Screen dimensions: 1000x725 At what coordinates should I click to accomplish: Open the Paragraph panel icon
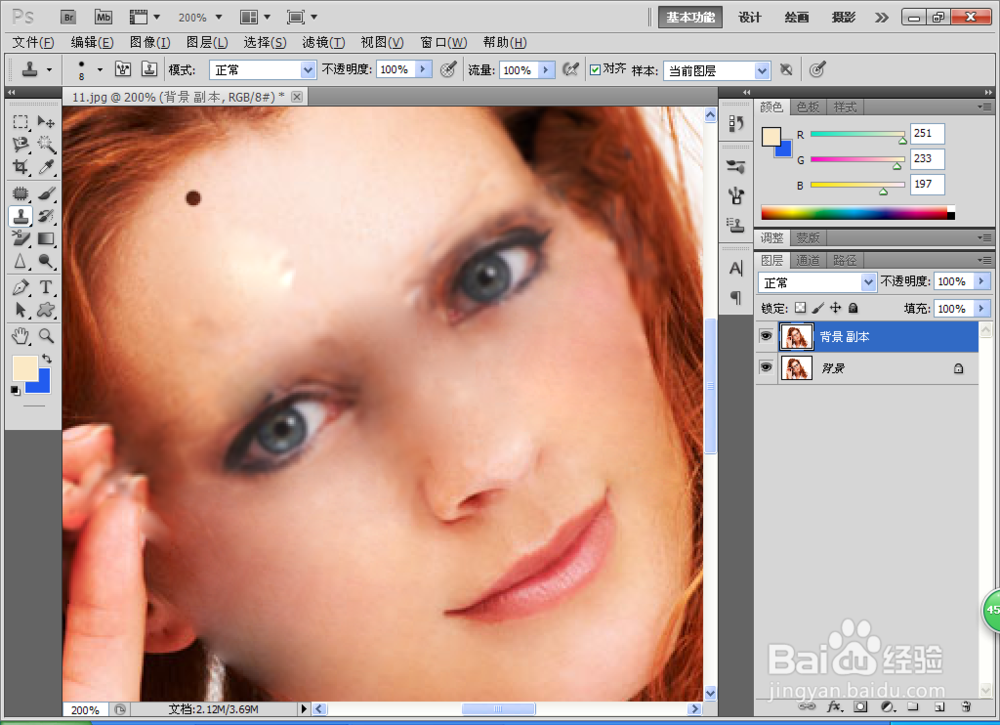[736, 297]
